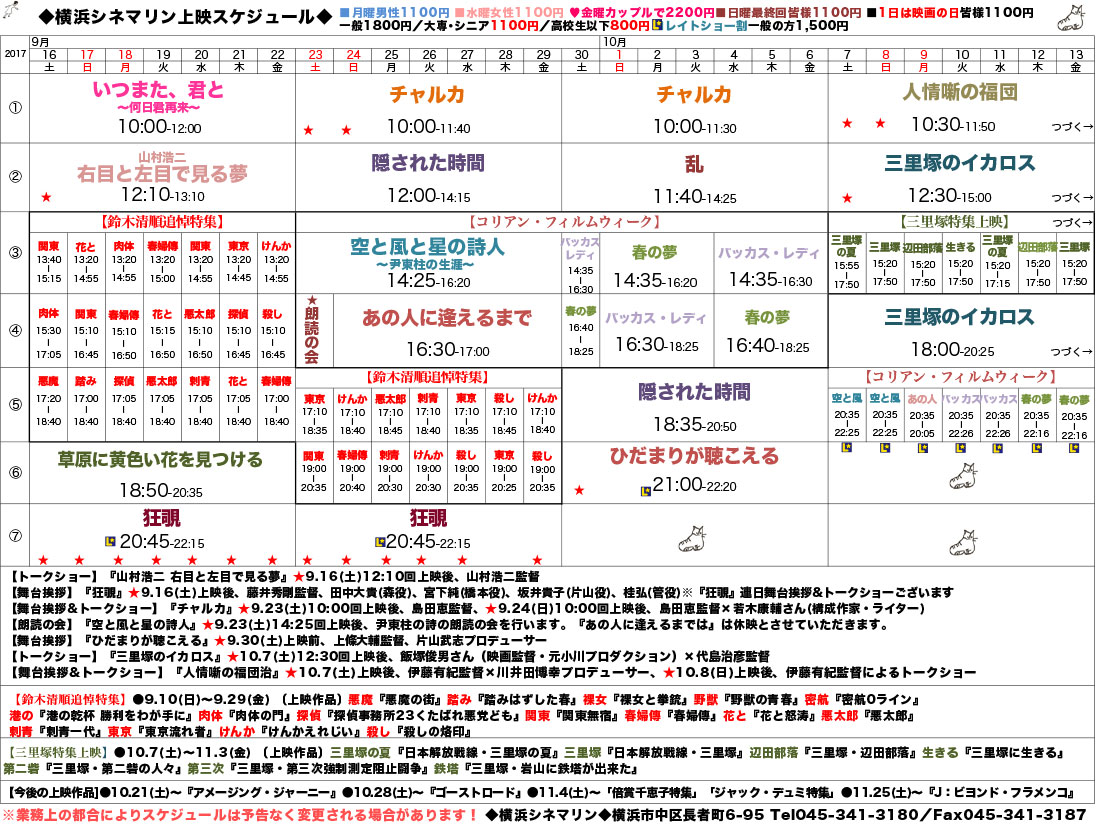This screenshot has width=1100, height=831.
Task: Click the pink square before 水曜女性1100円
Action: click(460, 13)
